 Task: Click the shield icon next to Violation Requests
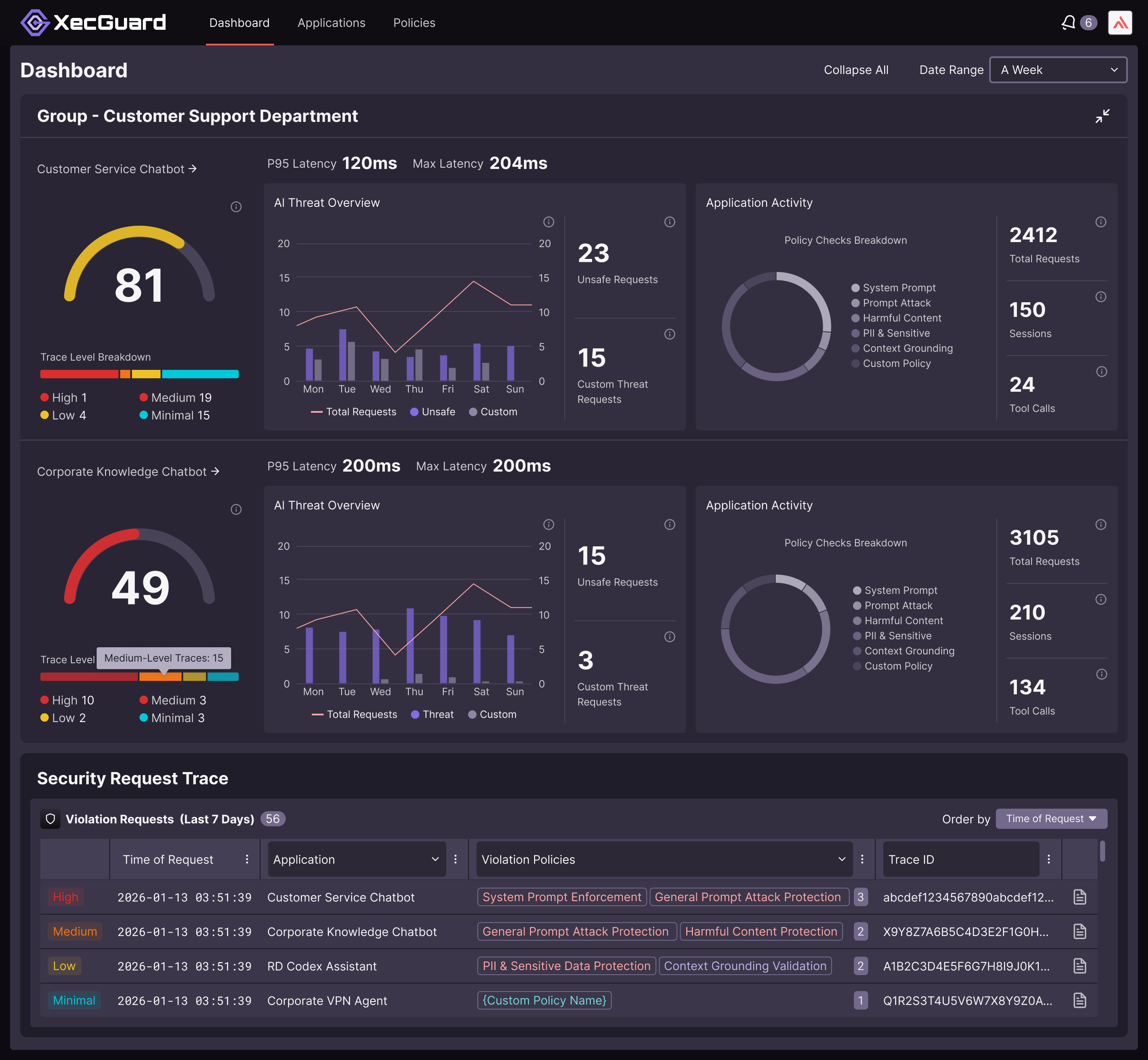(x=51, y=818)
